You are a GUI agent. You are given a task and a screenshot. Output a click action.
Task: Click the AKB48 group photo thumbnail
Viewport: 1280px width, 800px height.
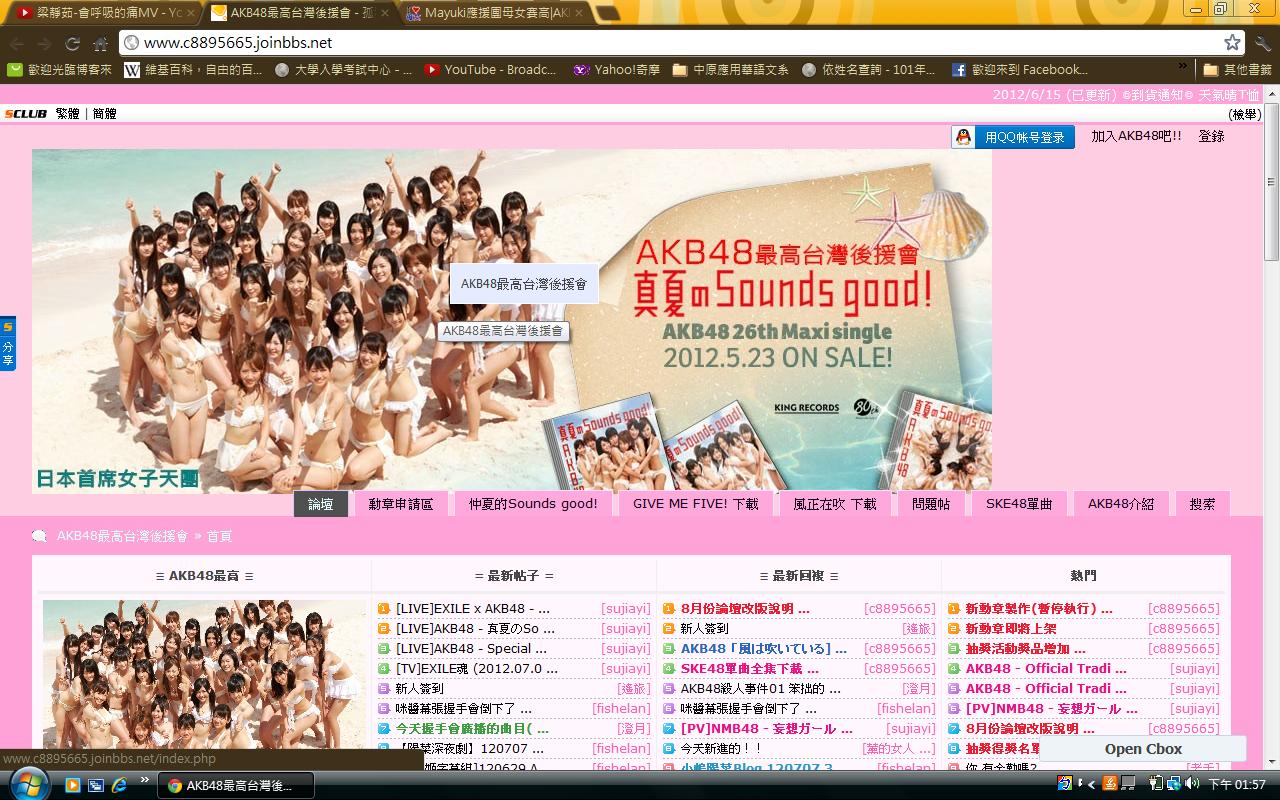(204, 675)
